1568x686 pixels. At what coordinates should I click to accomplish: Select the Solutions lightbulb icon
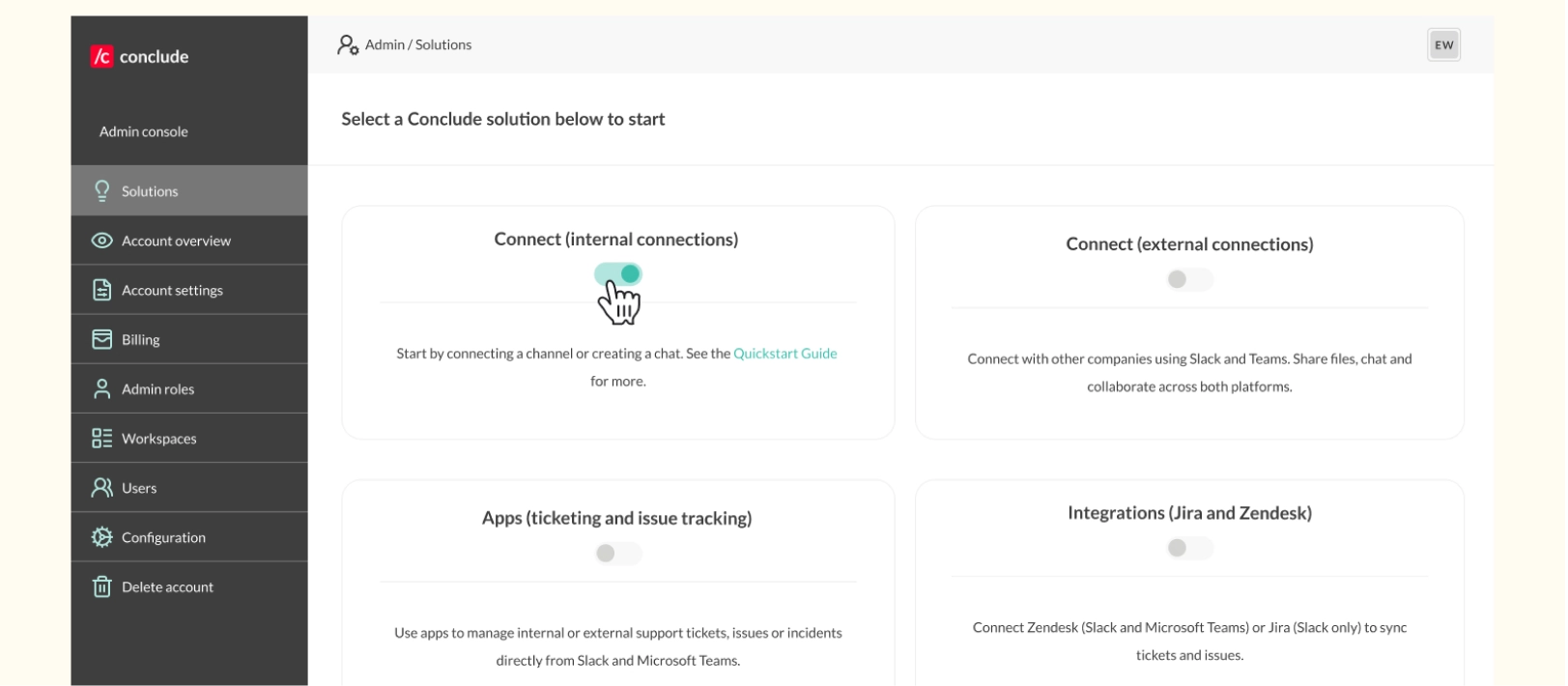100,190
